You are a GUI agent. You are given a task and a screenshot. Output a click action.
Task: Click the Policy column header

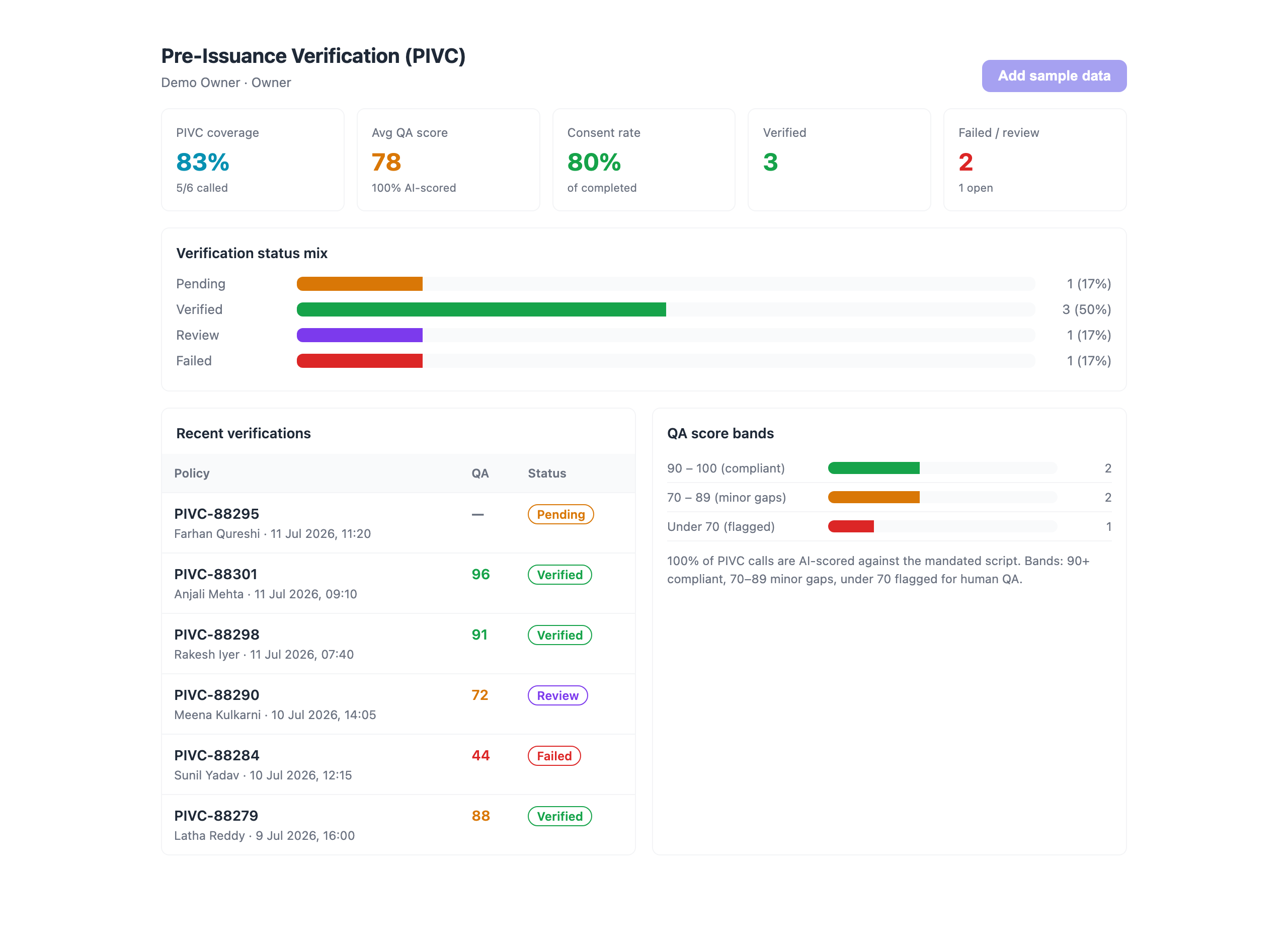(x=192, y=473)
